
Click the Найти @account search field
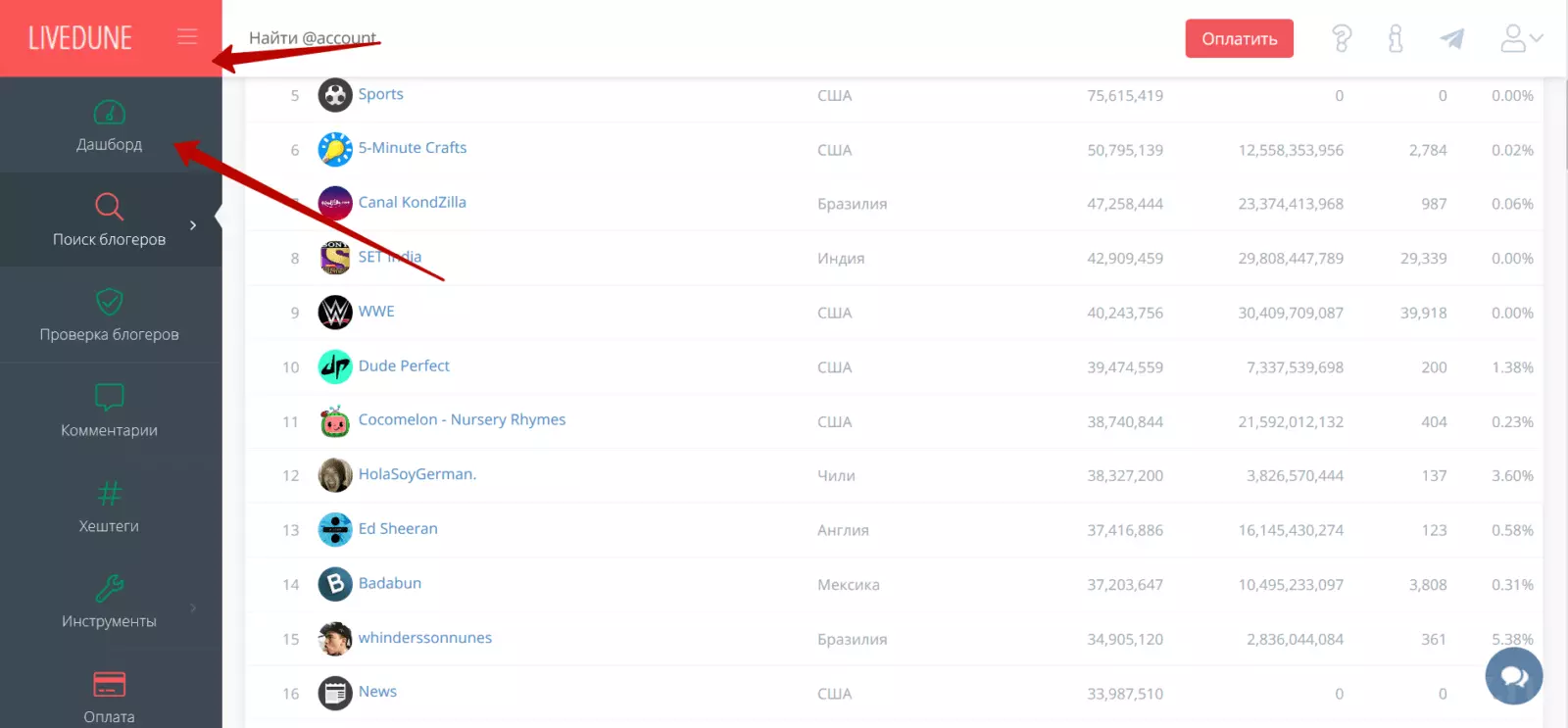point(313,38)
